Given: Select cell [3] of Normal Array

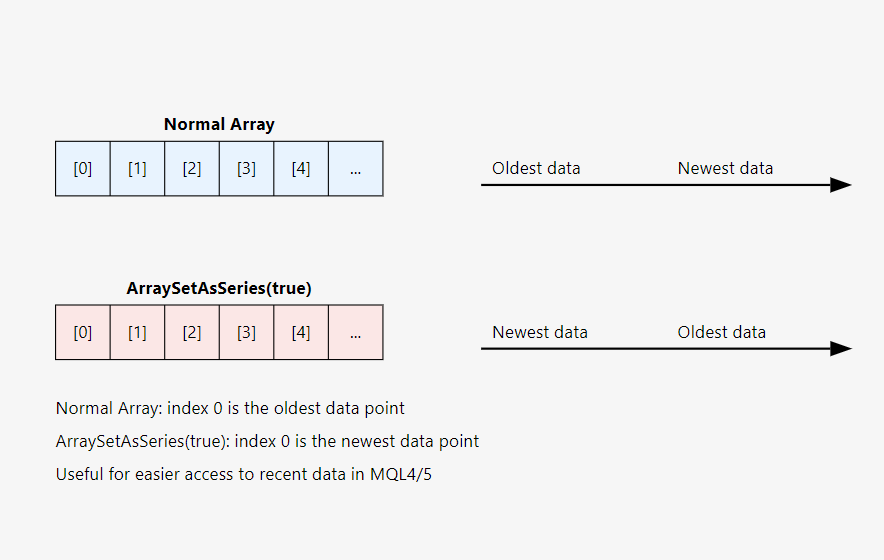Looking at the screenshot, I should coord(246,169).
